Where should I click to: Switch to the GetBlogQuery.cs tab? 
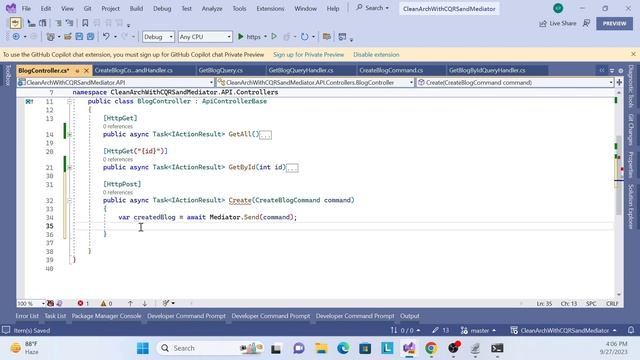coord(221,71)
